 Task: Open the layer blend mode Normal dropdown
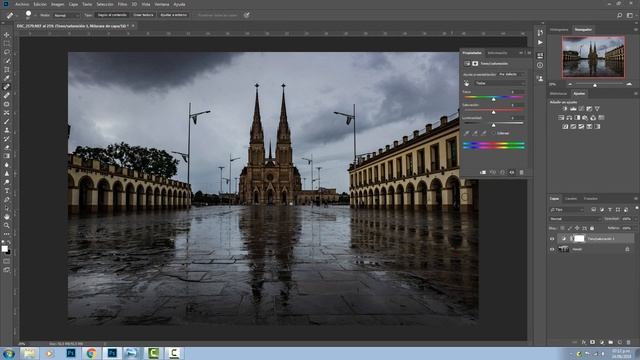point(575,219)
